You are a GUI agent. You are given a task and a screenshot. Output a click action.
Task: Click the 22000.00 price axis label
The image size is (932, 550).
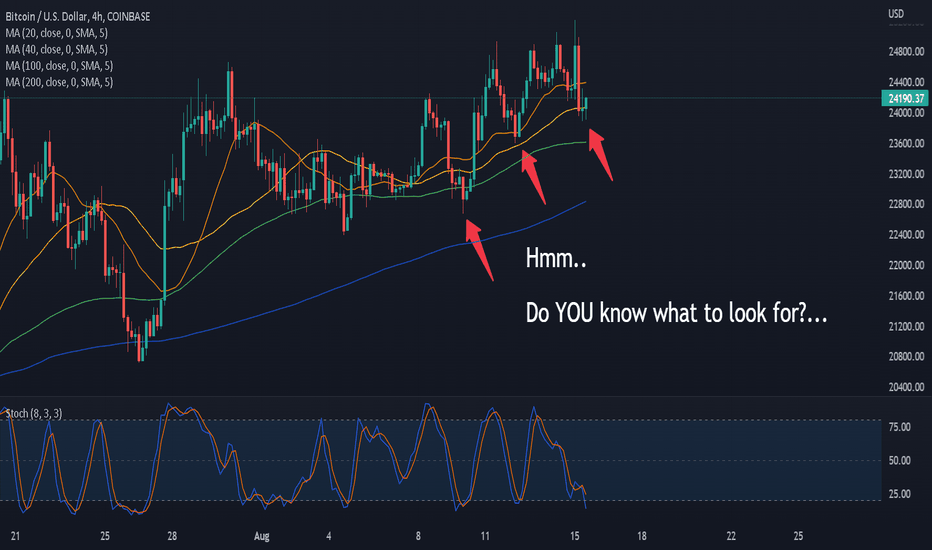[906, 265]
